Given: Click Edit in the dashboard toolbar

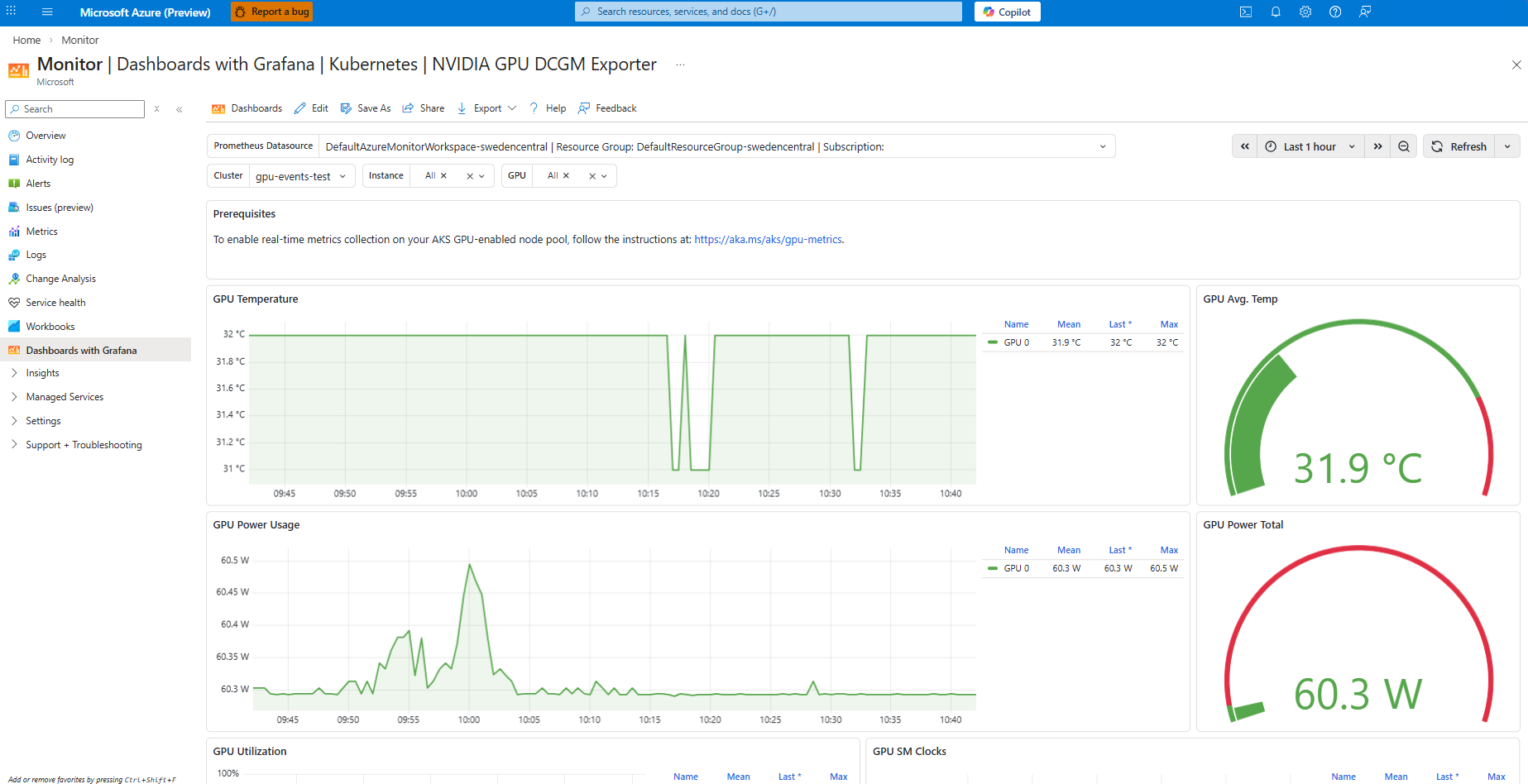Looking at the screenshot, I should point(311,108).
